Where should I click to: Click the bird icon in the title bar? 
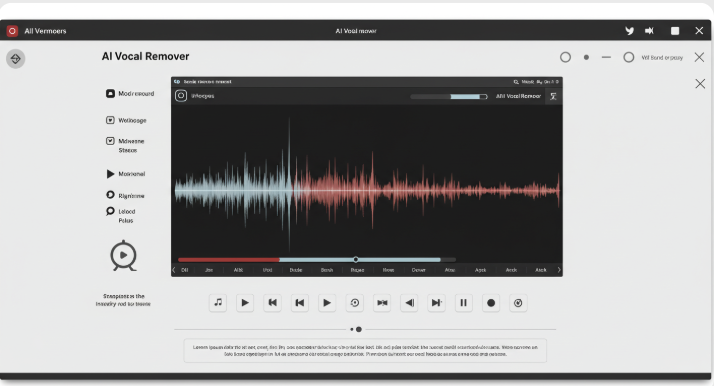(x=630, y=31)
